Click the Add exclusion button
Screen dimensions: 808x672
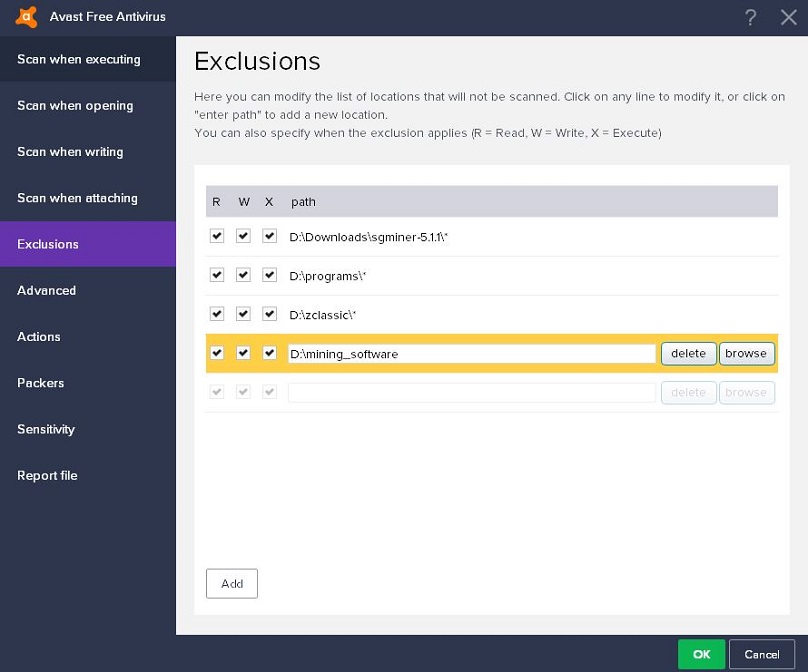tap(232, 583)
